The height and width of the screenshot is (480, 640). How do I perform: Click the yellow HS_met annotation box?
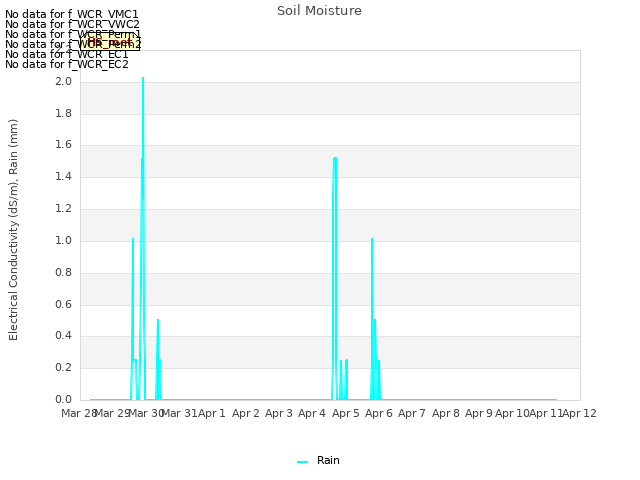[110, 42]
